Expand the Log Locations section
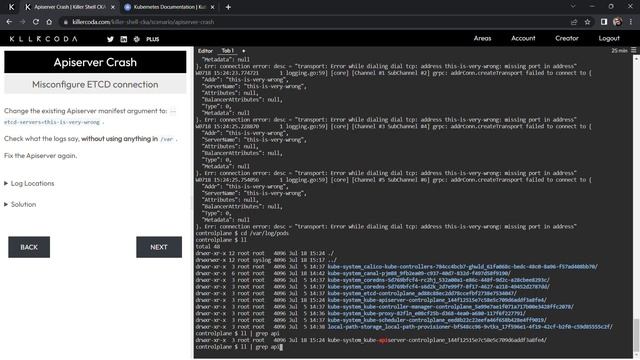 (x=29, y=184)
